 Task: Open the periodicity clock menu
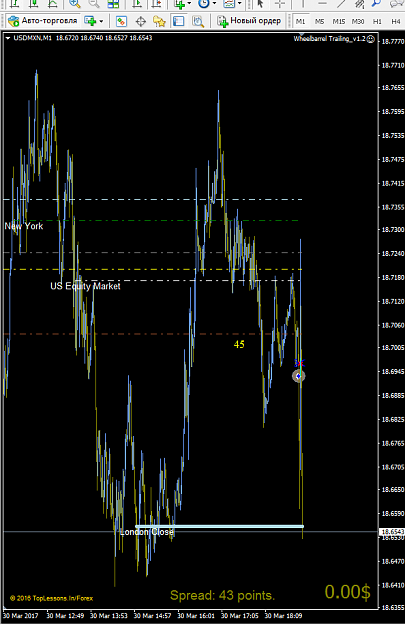(x=204, y=4)
